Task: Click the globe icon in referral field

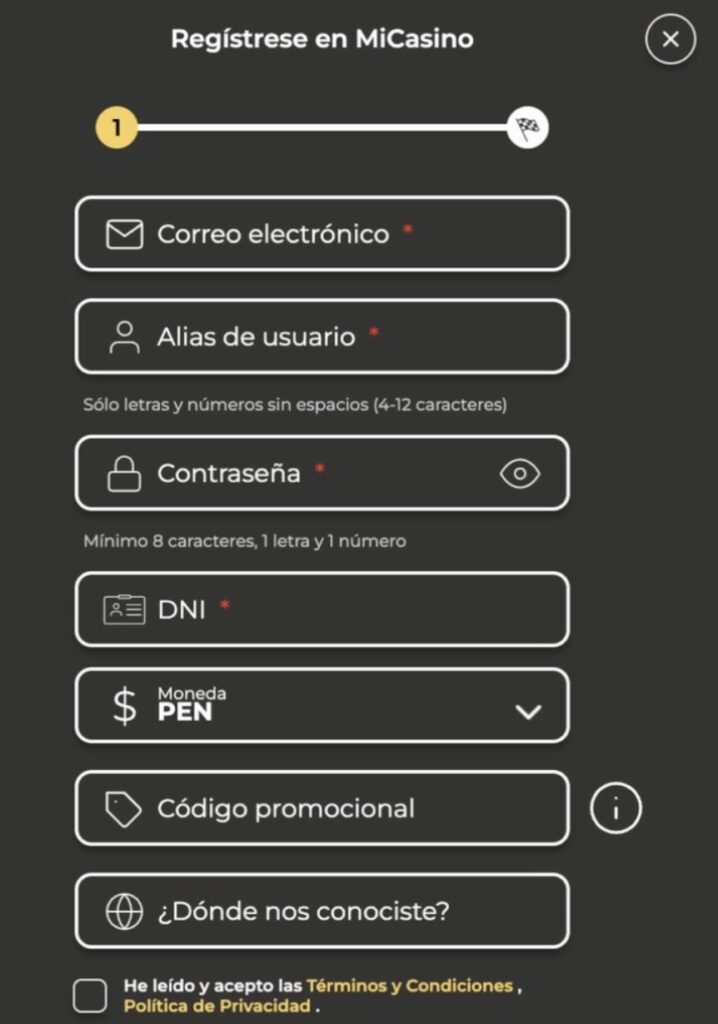Action: 124,912
